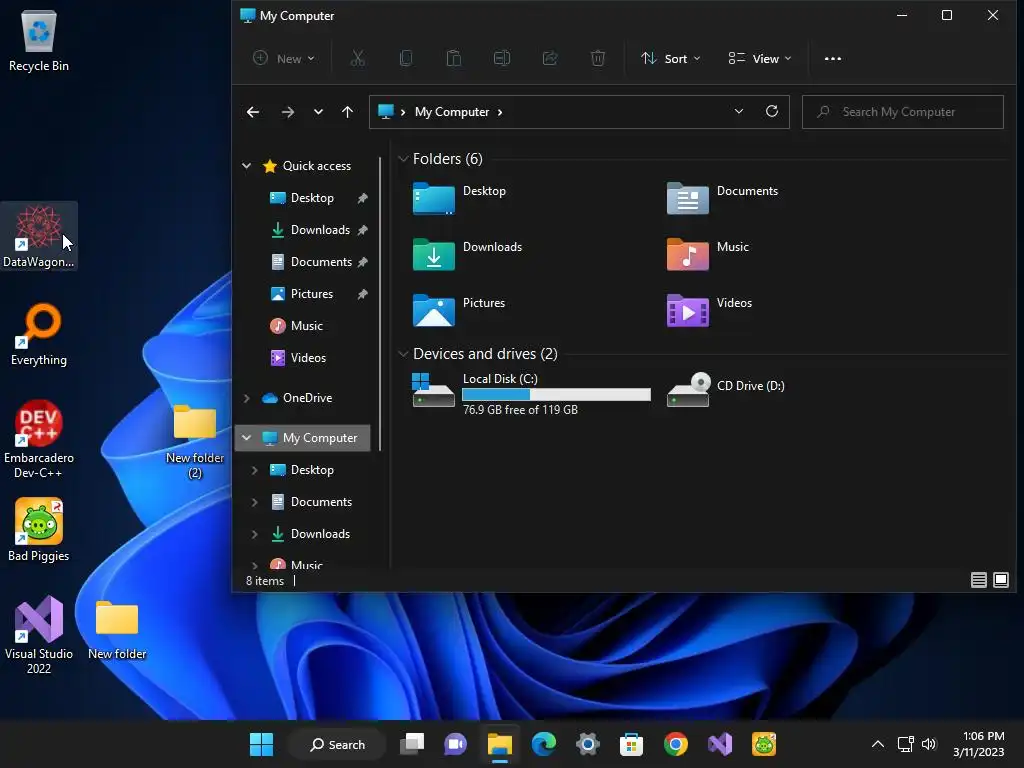Select the Recycle Bin desktop icon
The image size is (1024, 768).
pos(39,40)
